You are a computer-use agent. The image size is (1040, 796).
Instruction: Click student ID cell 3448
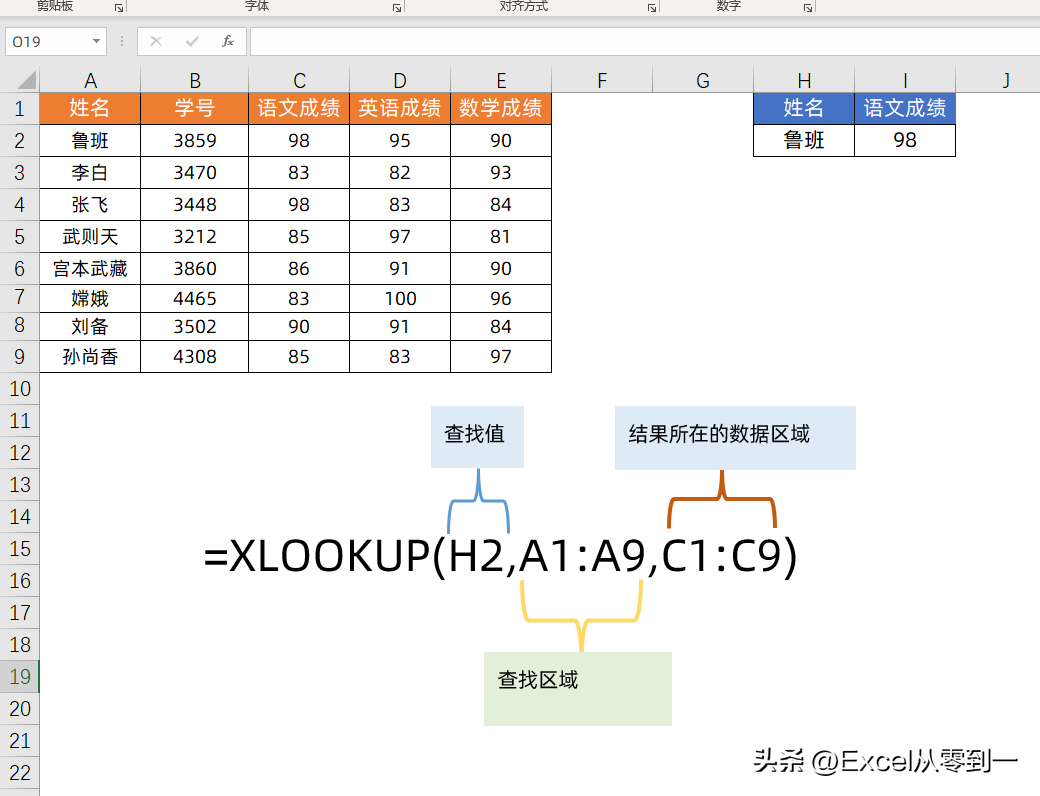195,204
